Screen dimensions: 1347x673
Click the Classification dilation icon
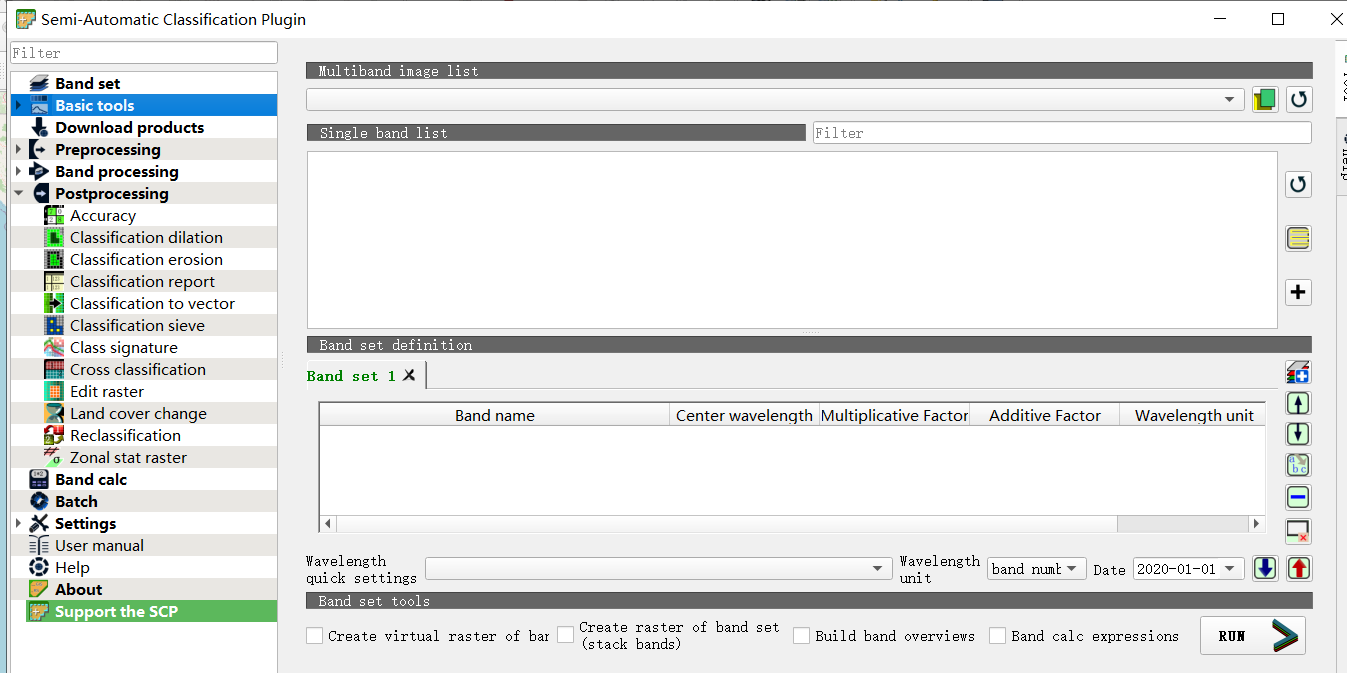click(54, 237)
